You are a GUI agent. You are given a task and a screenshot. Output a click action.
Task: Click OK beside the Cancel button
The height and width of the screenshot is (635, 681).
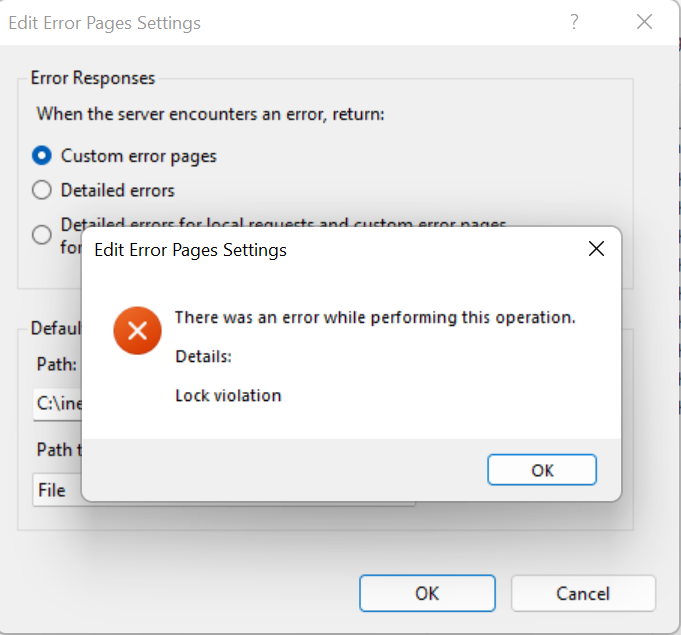[427, 593]
